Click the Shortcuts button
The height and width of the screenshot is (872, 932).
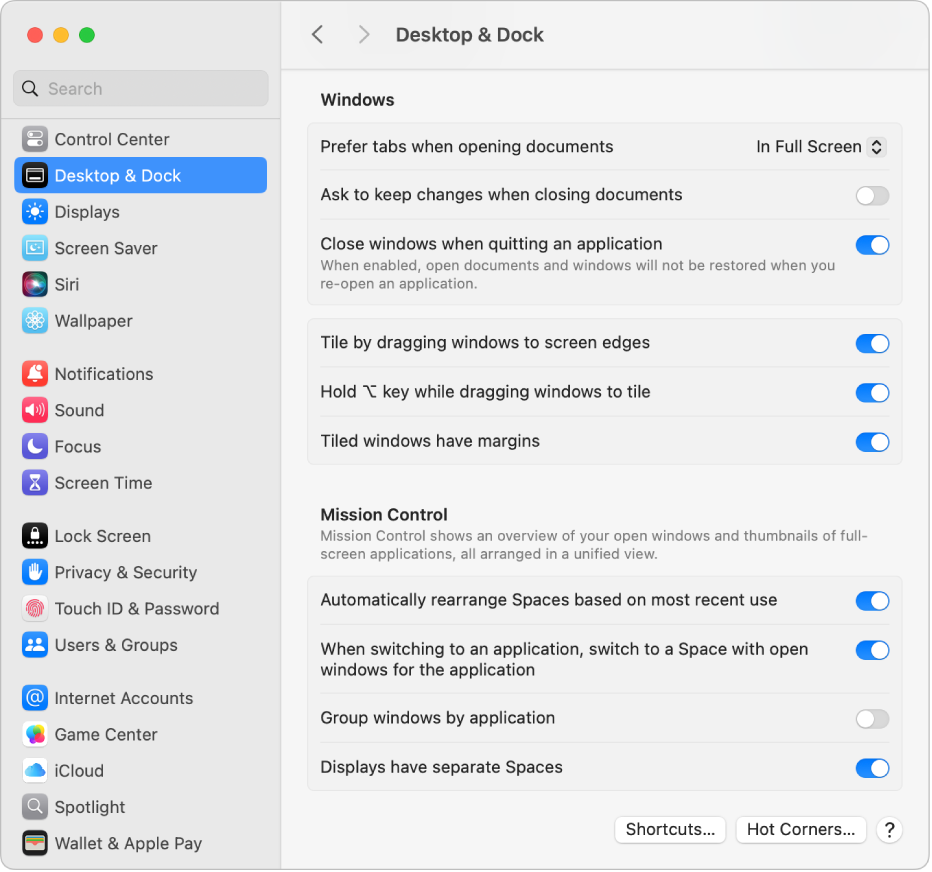click(670, 829)
